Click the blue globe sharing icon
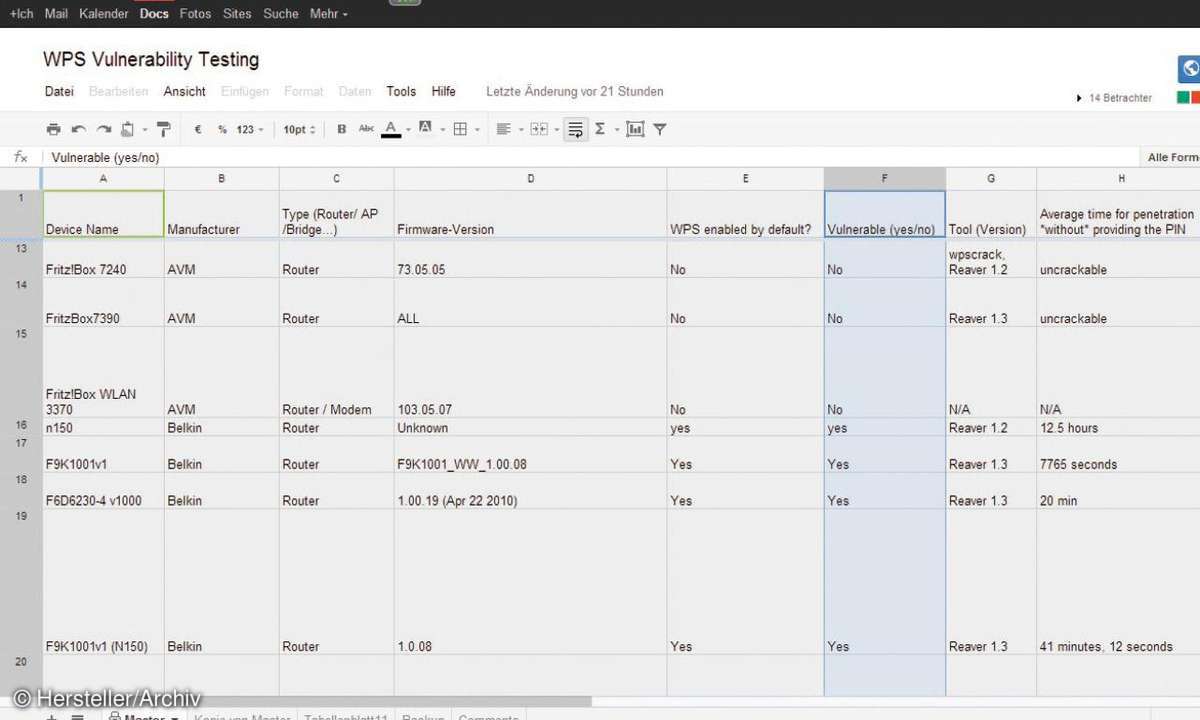This screenshot has height=720, width=1200. click(1189, 68)
